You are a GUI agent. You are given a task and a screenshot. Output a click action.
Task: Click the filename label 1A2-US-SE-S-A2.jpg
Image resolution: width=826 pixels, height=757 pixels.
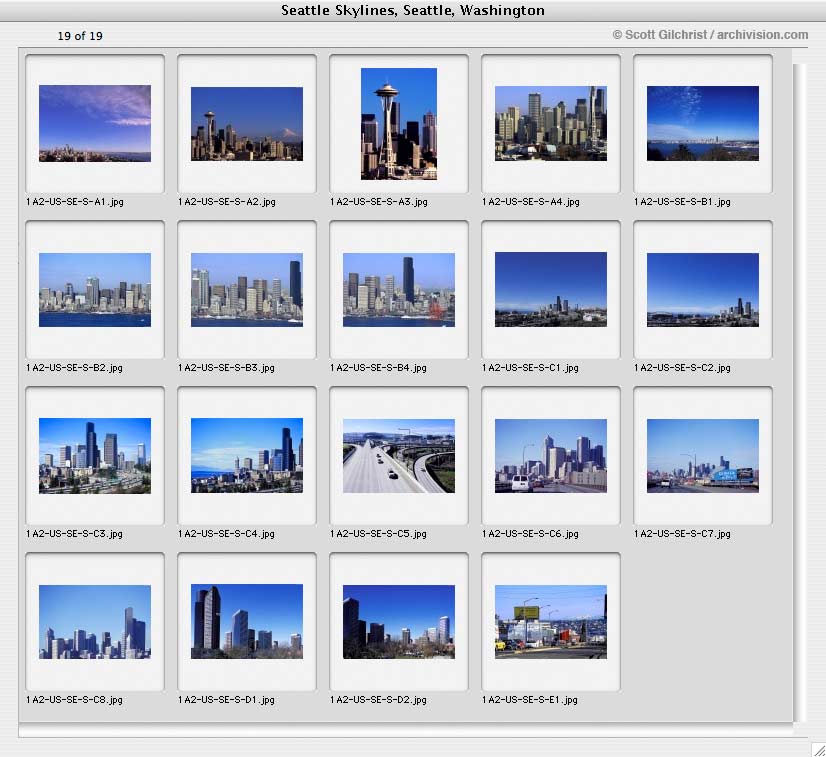point(227,202)
